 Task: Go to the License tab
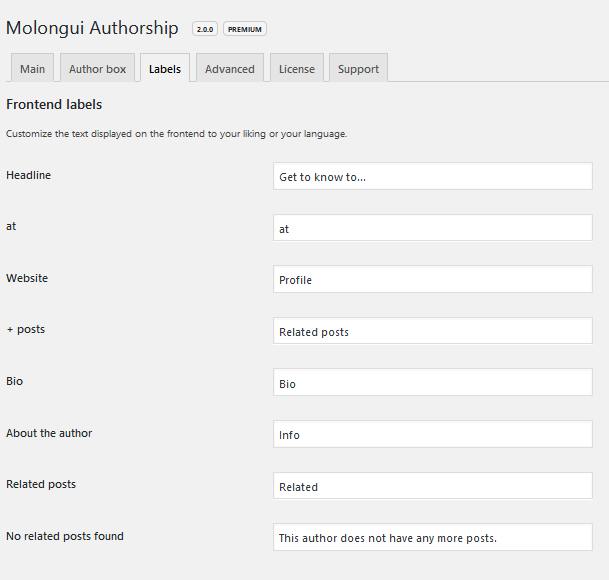coord(296,69)
